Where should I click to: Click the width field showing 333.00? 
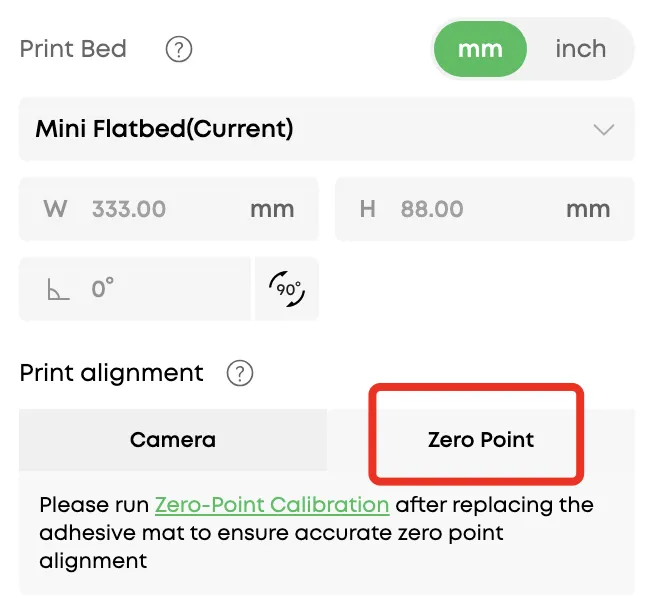click(x=150, y=209)
